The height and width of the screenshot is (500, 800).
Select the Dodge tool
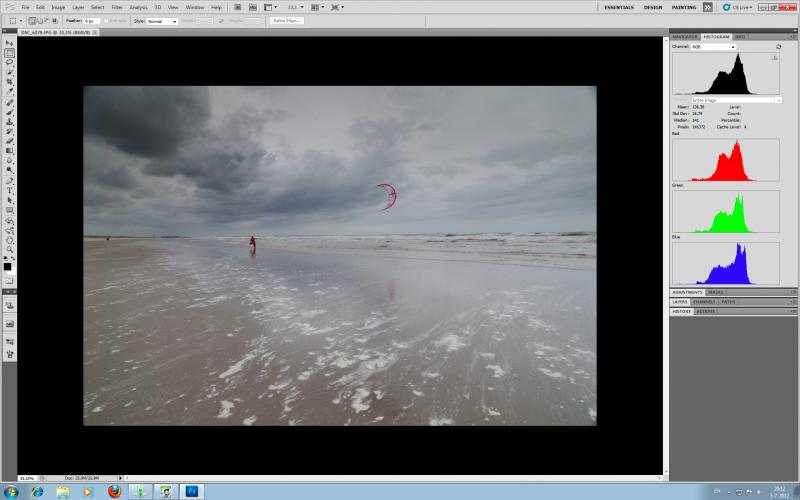[9, 169]
